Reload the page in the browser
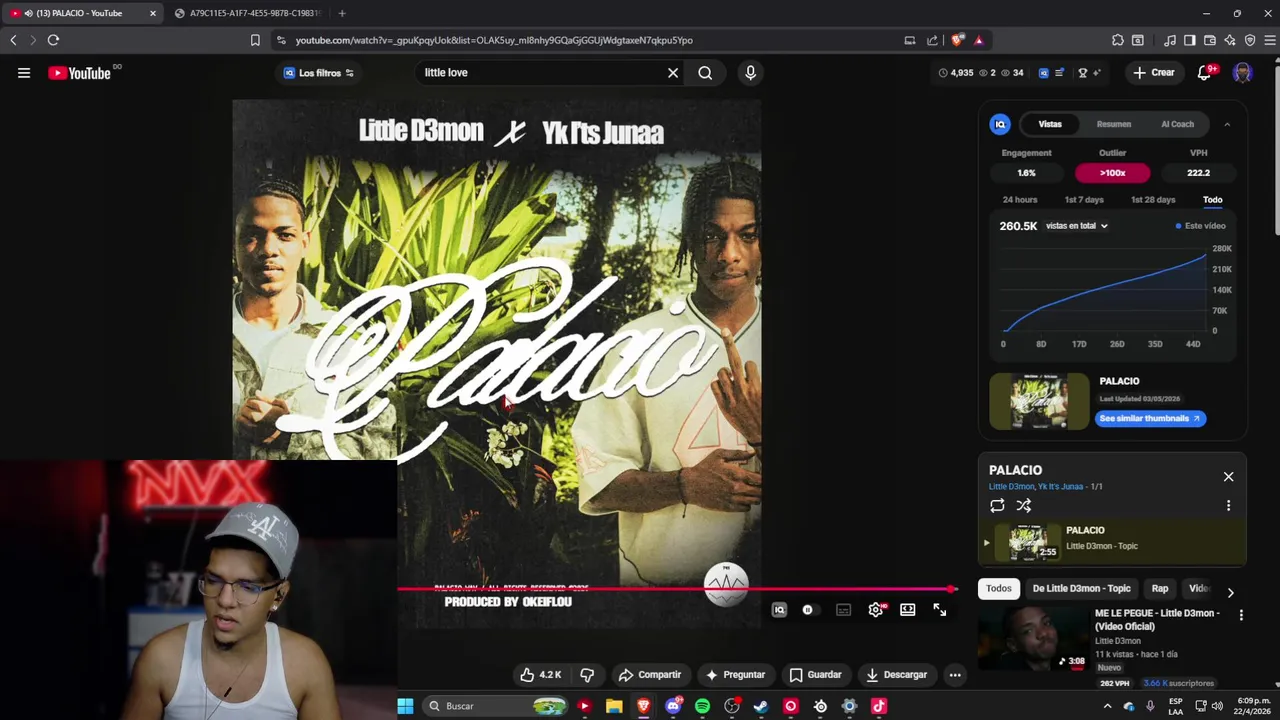Screen dimensions: 1280x720 [x=53, y=40]
